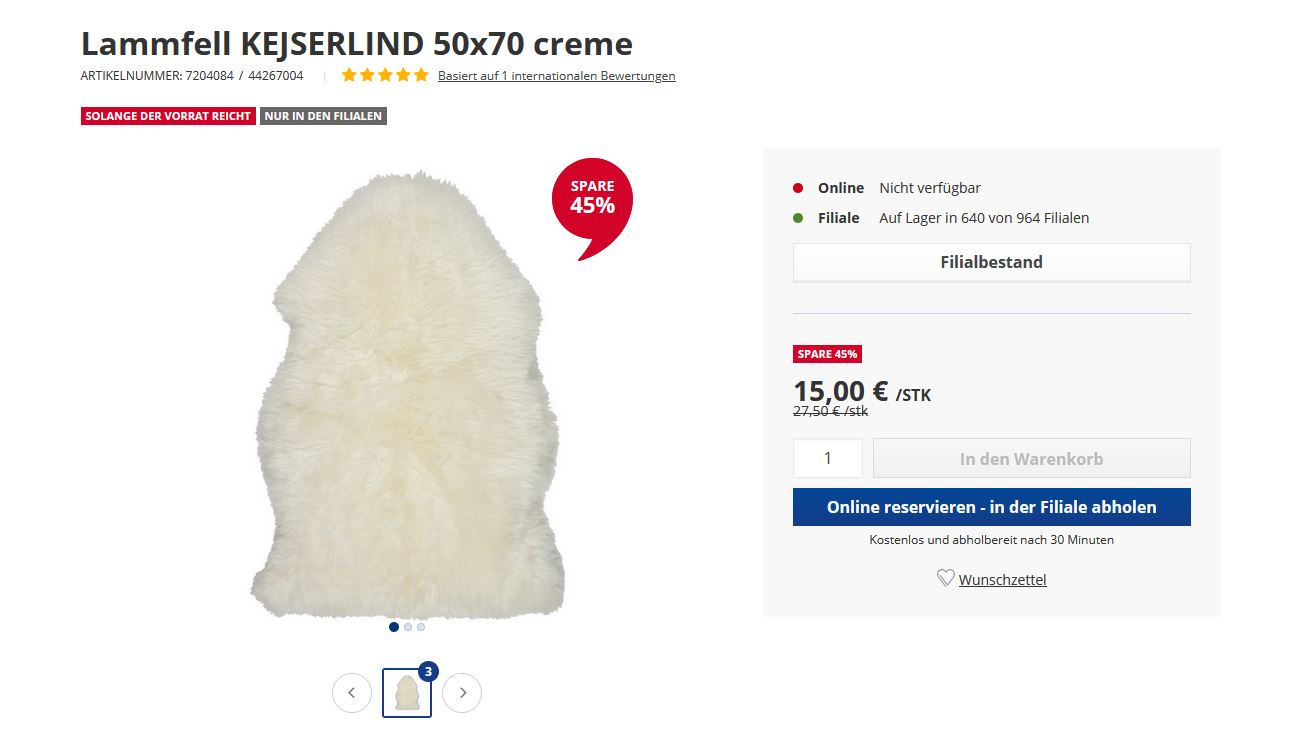The width and height of the screenshot is (1295, 741).
Task: Click Online reservieren - in der Filiale abholen
Action: click(x=991, y=507)
